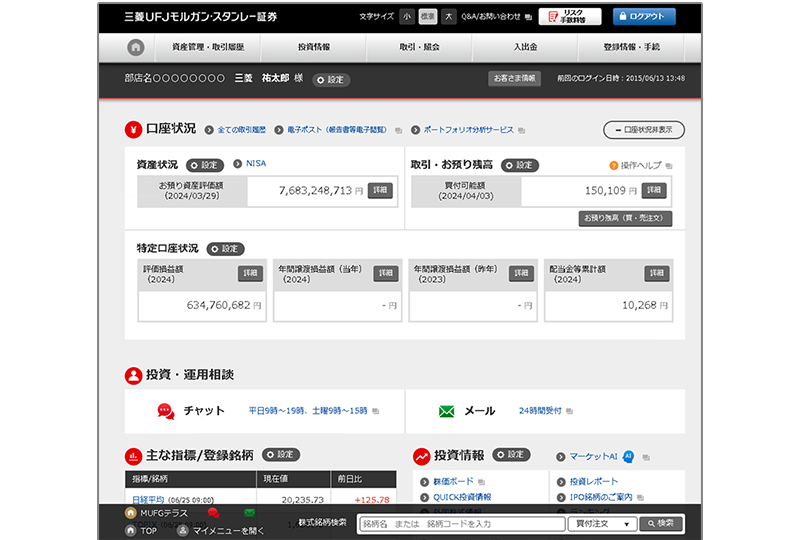Set font size to 小
The height and width of the screenshot is (540, 800).
click(x=407, y=17)
